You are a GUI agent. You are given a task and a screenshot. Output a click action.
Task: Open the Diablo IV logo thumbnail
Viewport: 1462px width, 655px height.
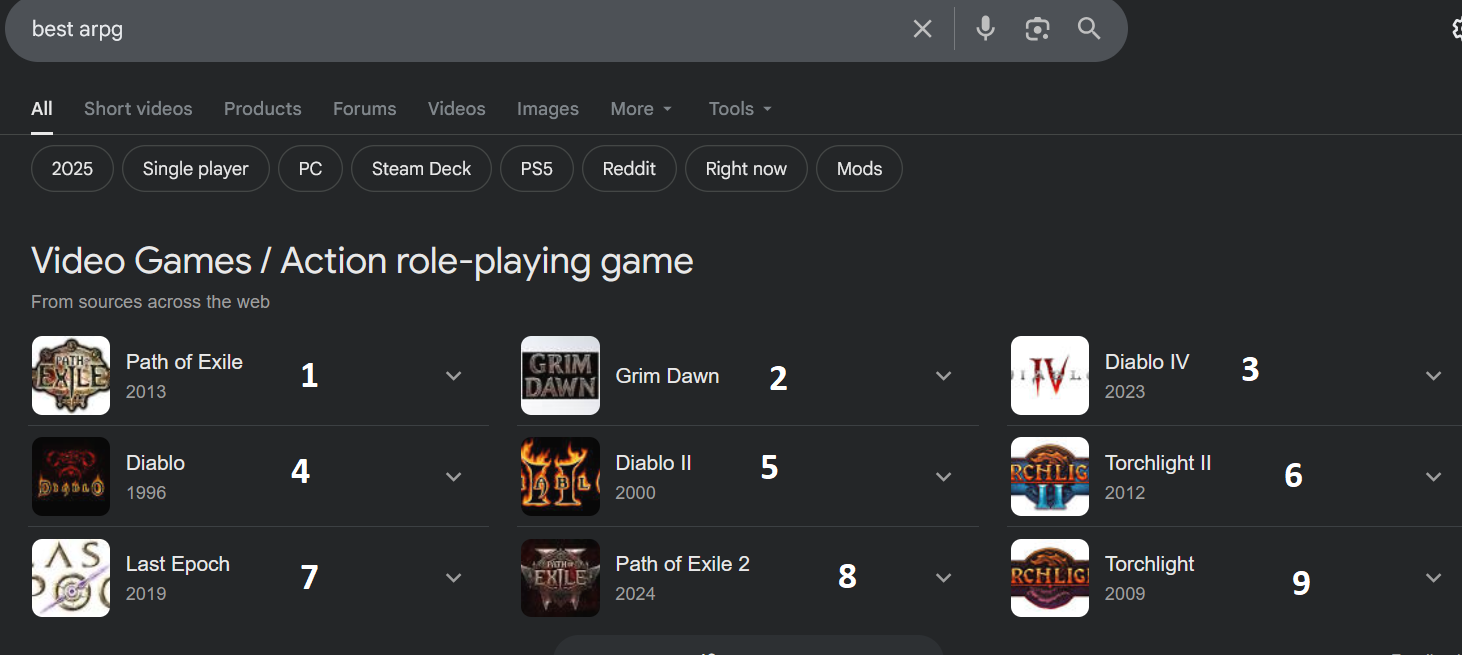[x=1050, y=375]
